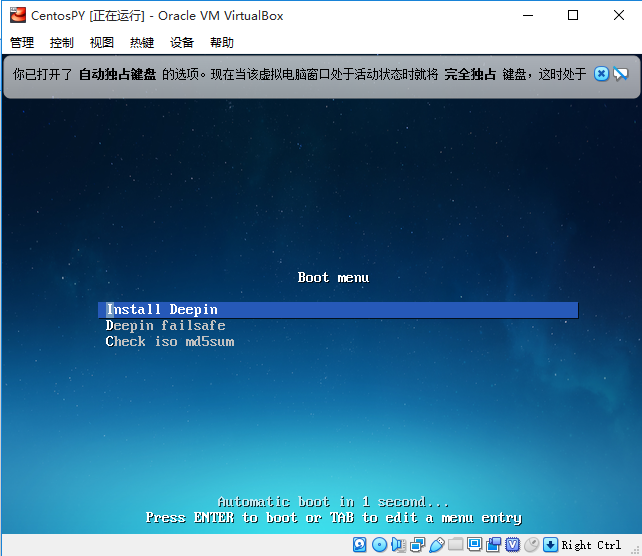642x556 pixels.
Task: Click the shared folders status icon
Action: 455,545
